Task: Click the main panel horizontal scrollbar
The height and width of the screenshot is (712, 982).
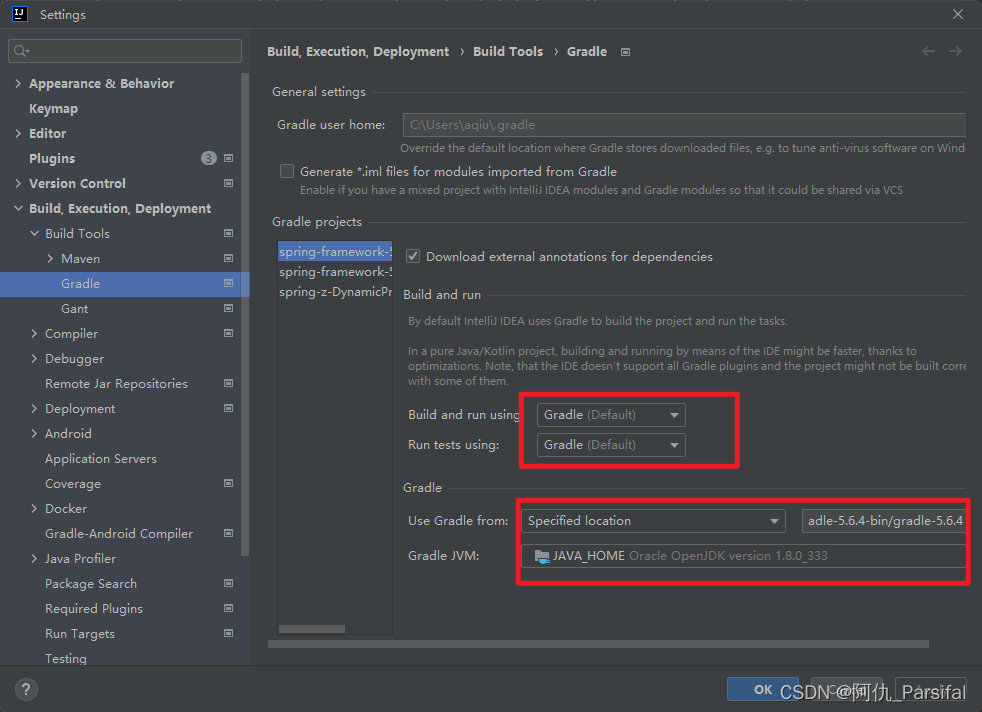Action: (598, 644)
